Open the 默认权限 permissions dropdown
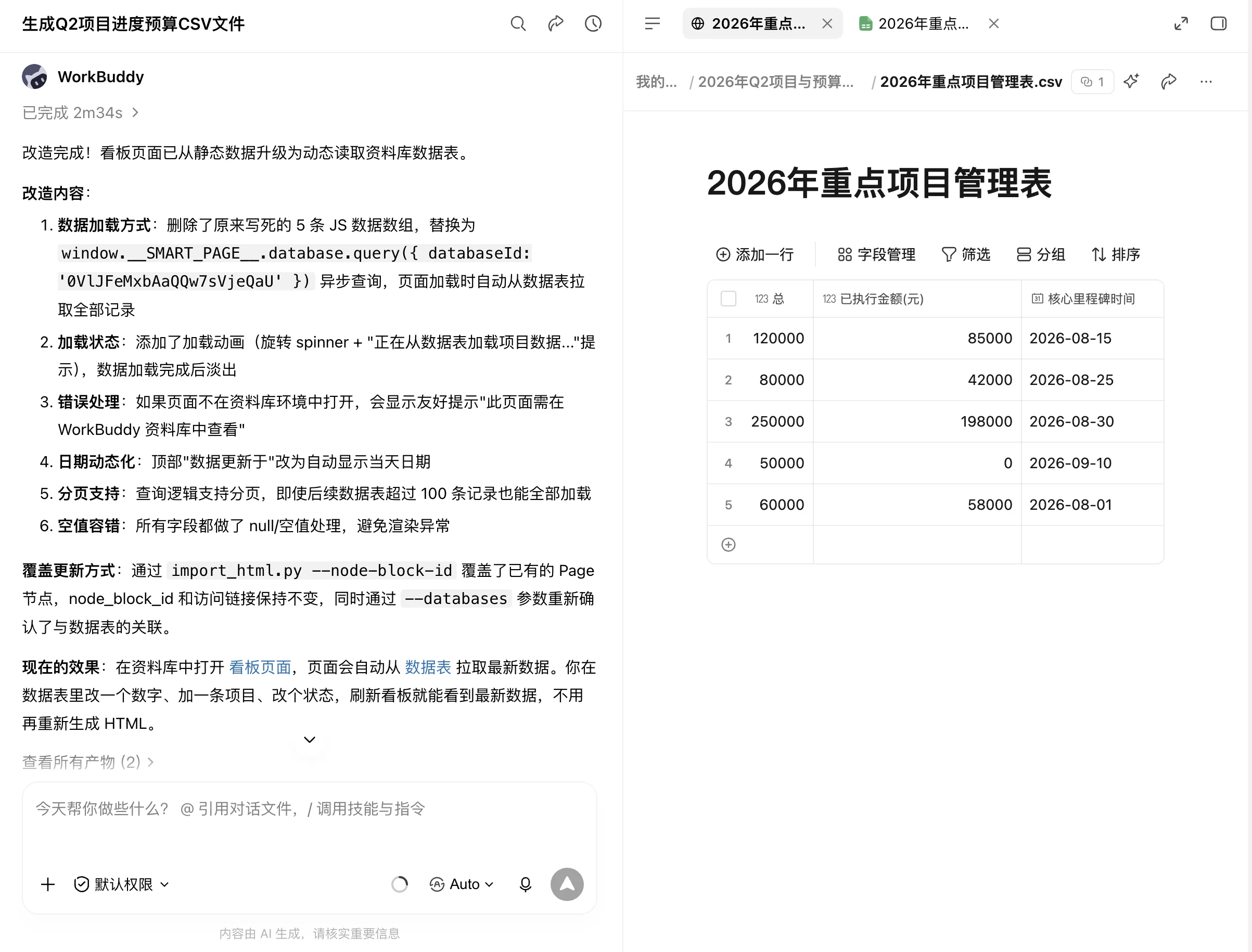Viewport: 1252px width, 952px height. [121, 884]
